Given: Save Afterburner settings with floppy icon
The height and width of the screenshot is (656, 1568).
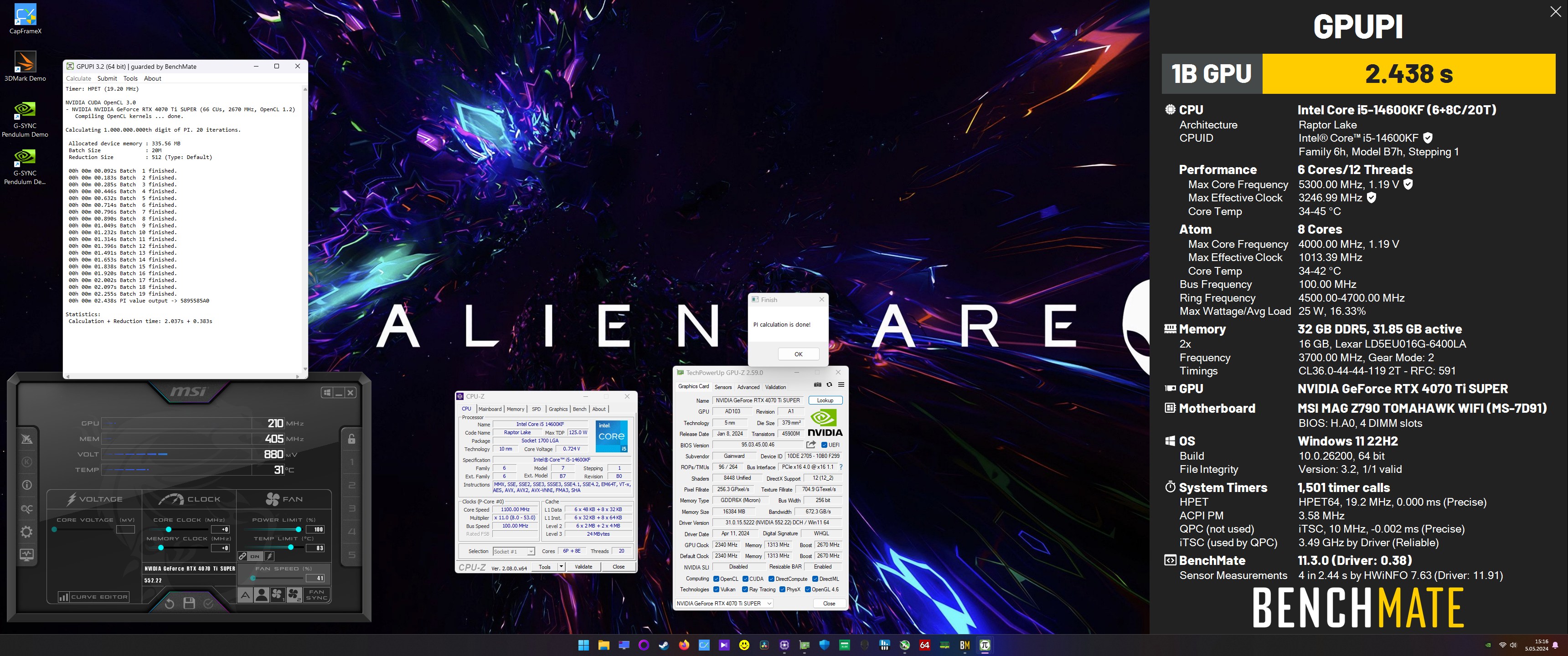Looking at the screenshot, I should pyautogui.click(x=189, y=603).
